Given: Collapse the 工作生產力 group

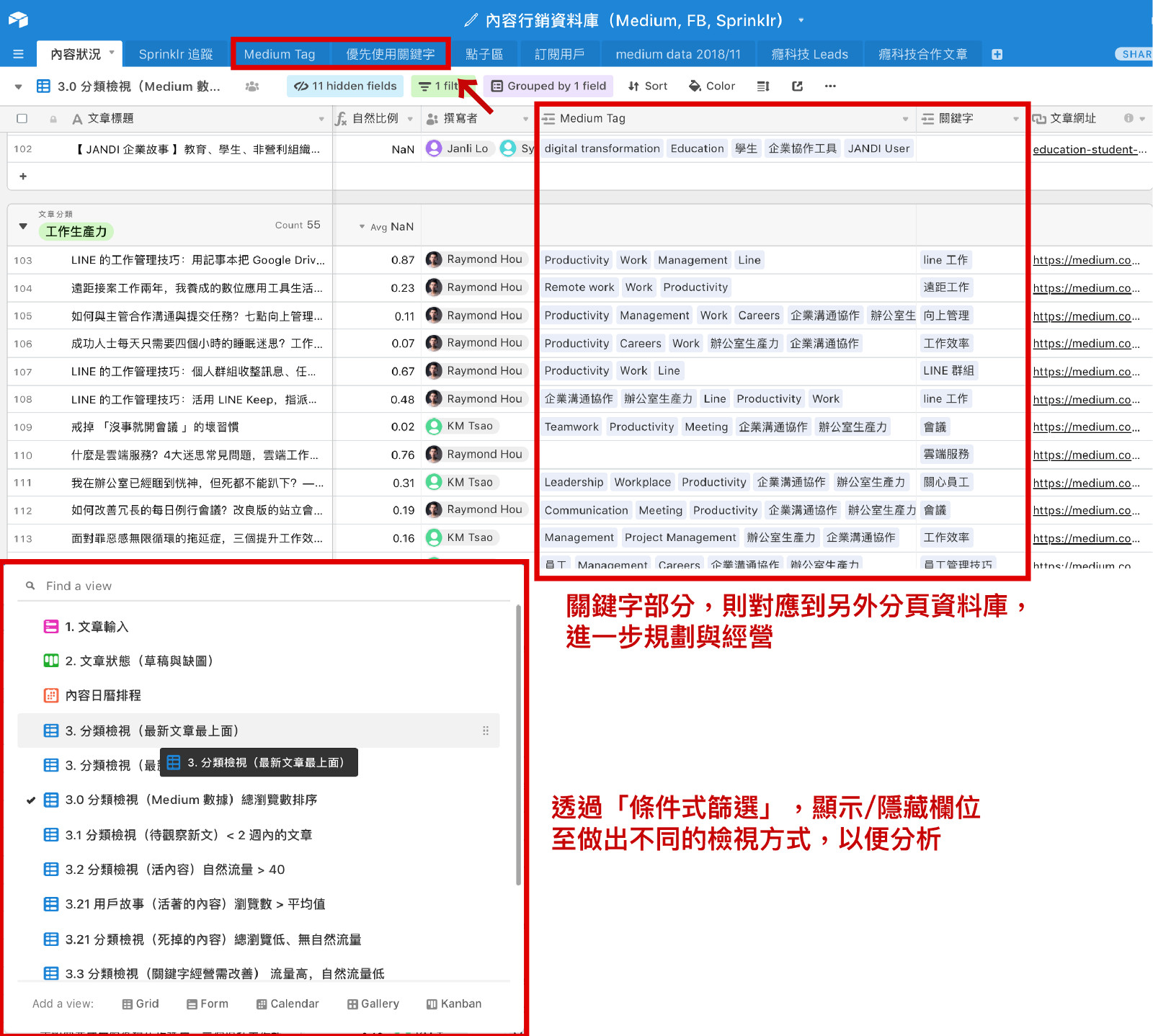Looking at the screenshot, I should pos(23,226).
